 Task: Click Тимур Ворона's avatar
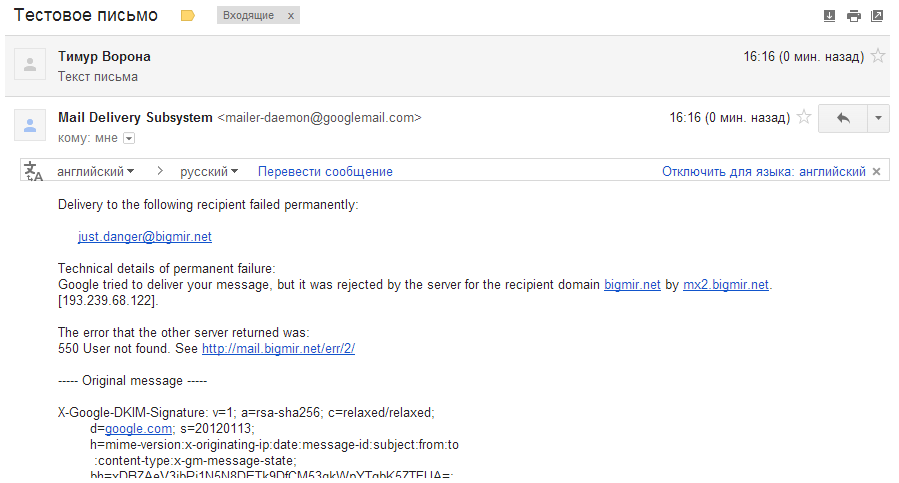point(30,66)
